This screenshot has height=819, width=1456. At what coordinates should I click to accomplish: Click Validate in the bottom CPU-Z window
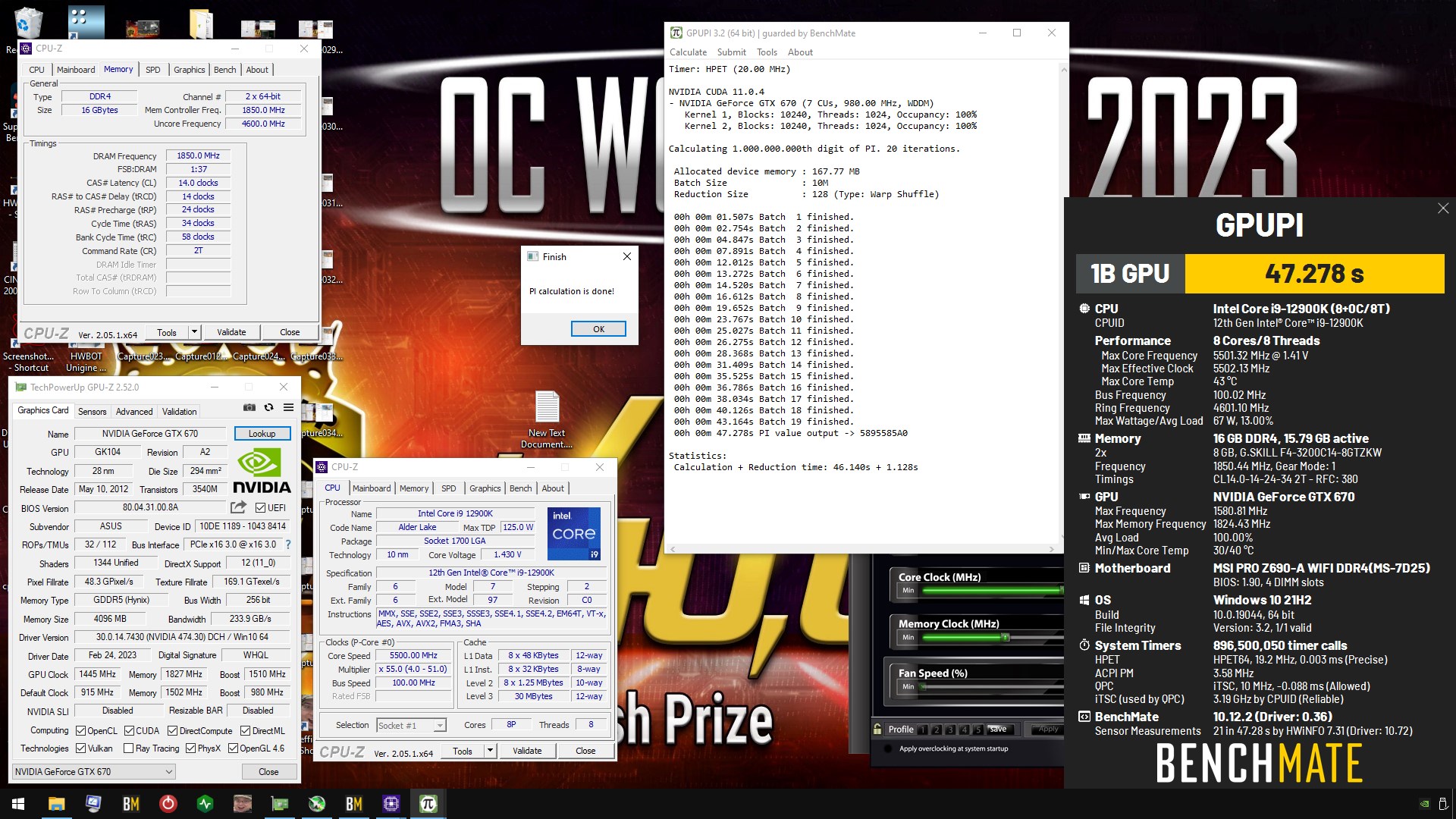pyautogui.click(x=527, y=752)
